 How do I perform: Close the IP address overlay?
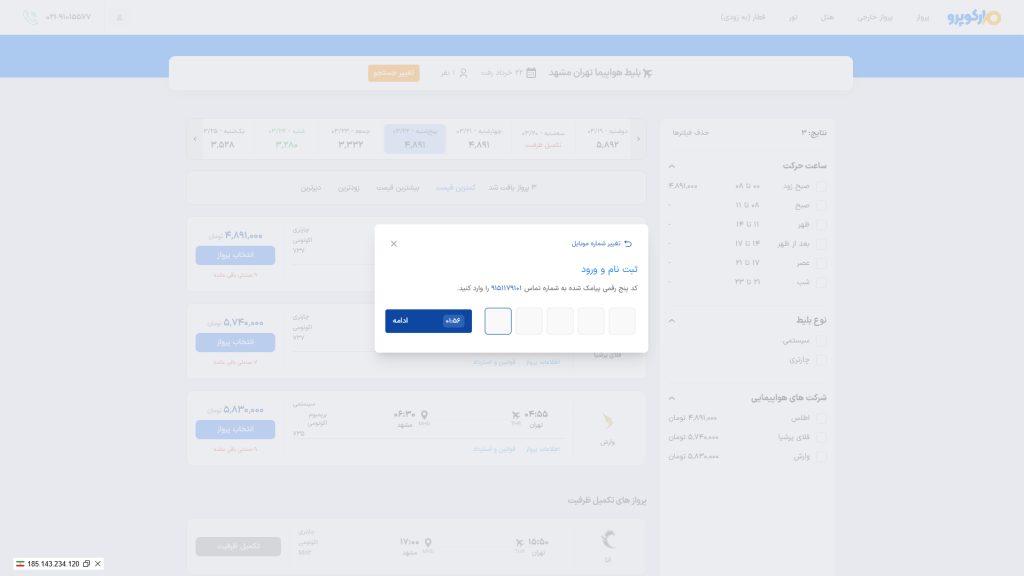pos(98,564)
